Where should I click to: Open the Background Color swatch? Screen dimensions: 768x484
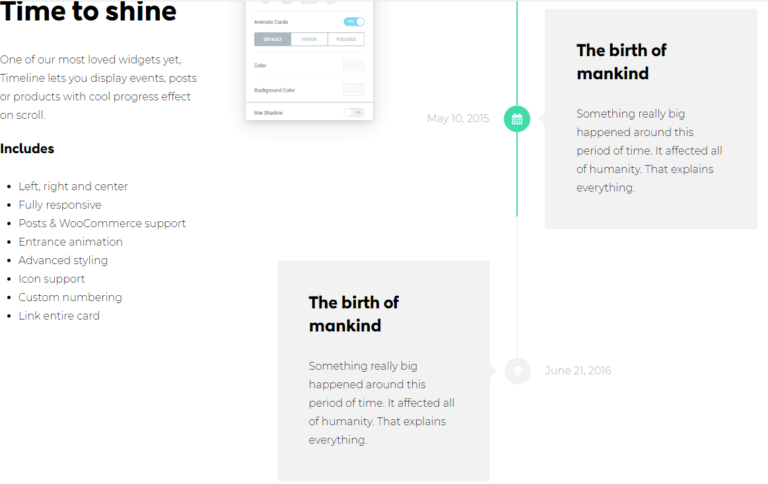[354, 90]
